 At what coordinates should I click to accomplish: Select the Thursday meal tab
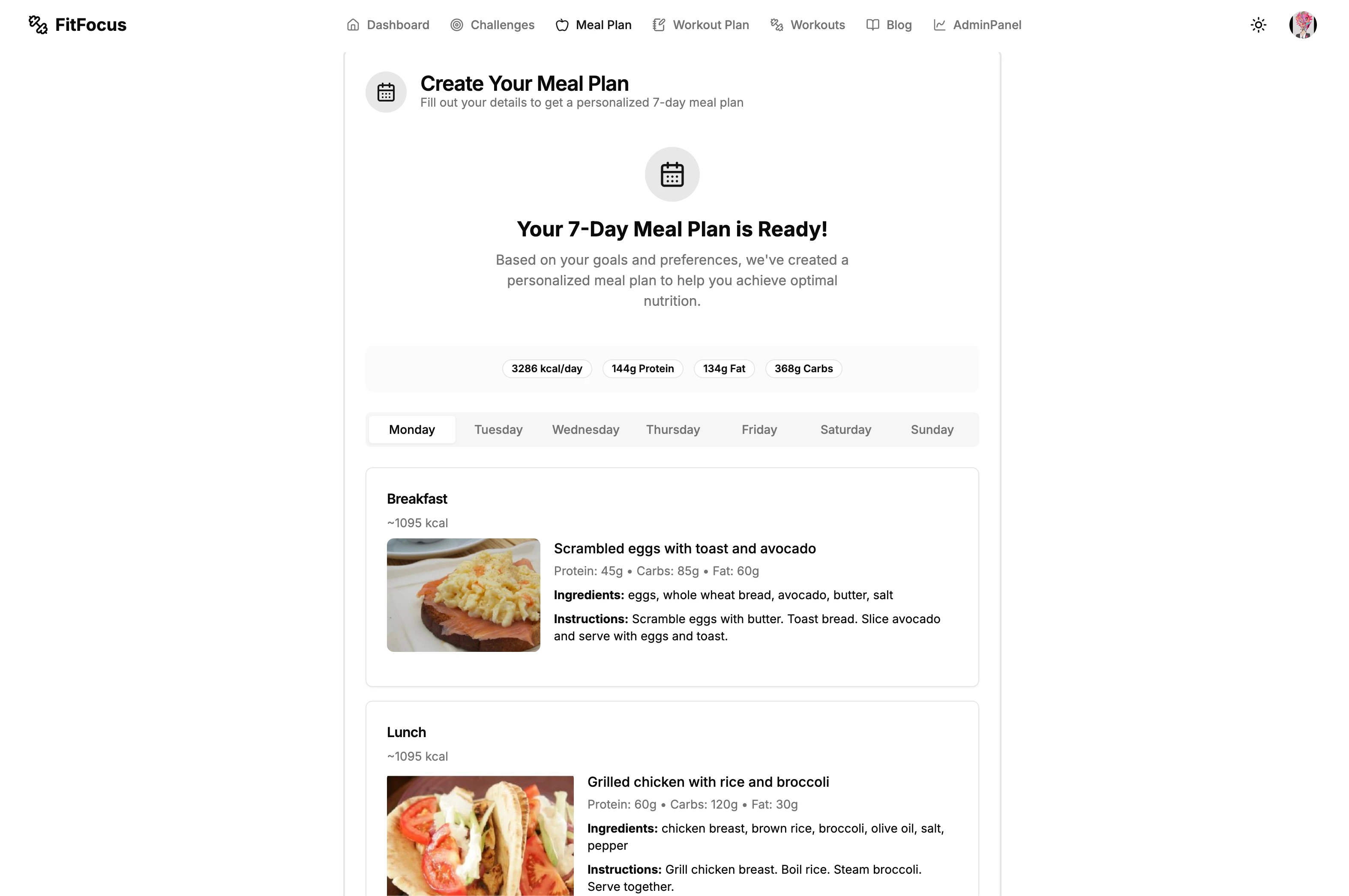(x=673, y=430)
